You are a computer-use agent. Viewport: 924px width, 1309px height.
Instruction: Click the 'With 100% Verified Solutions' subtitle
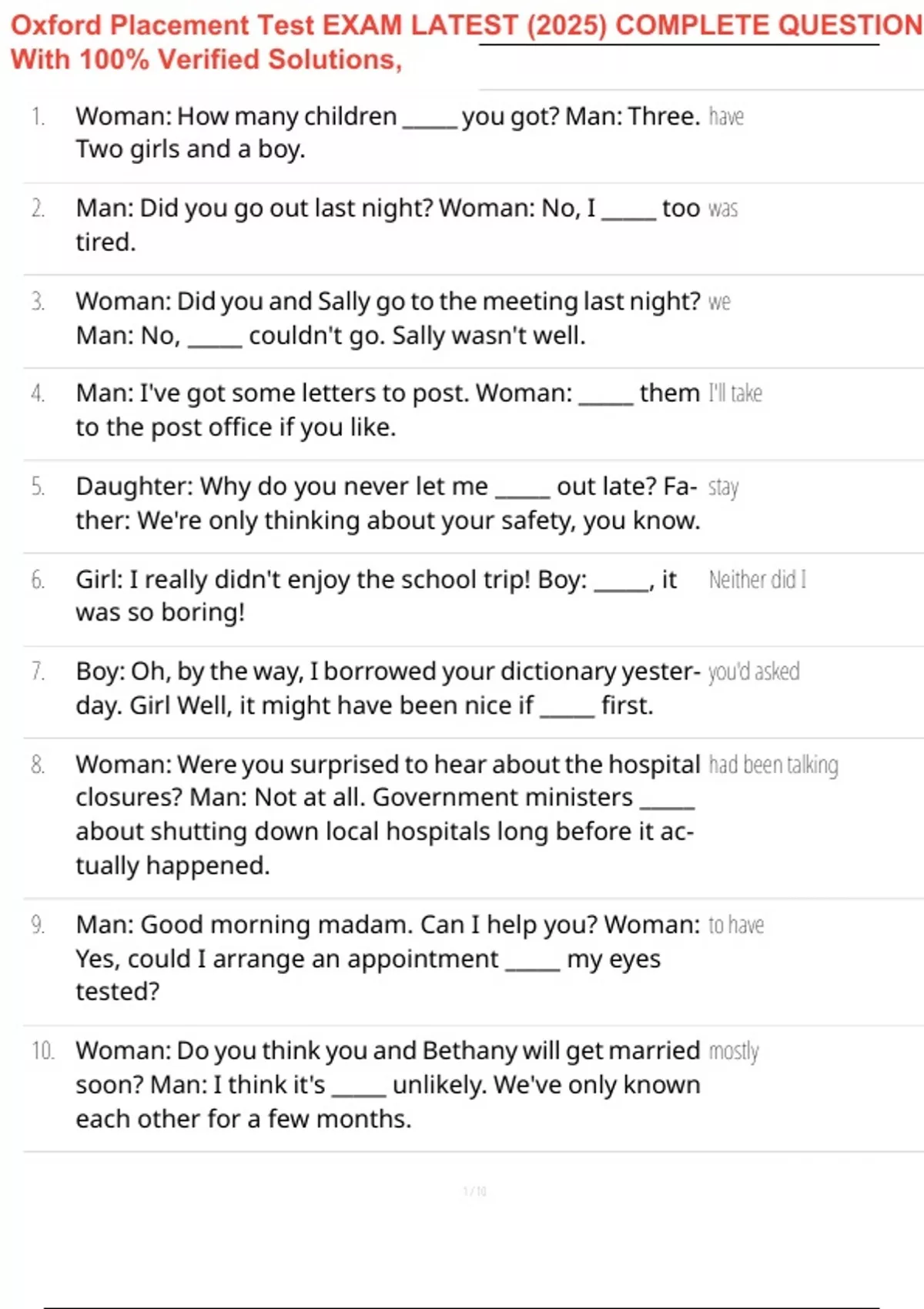pyautogui.click(x=206, y=59)
